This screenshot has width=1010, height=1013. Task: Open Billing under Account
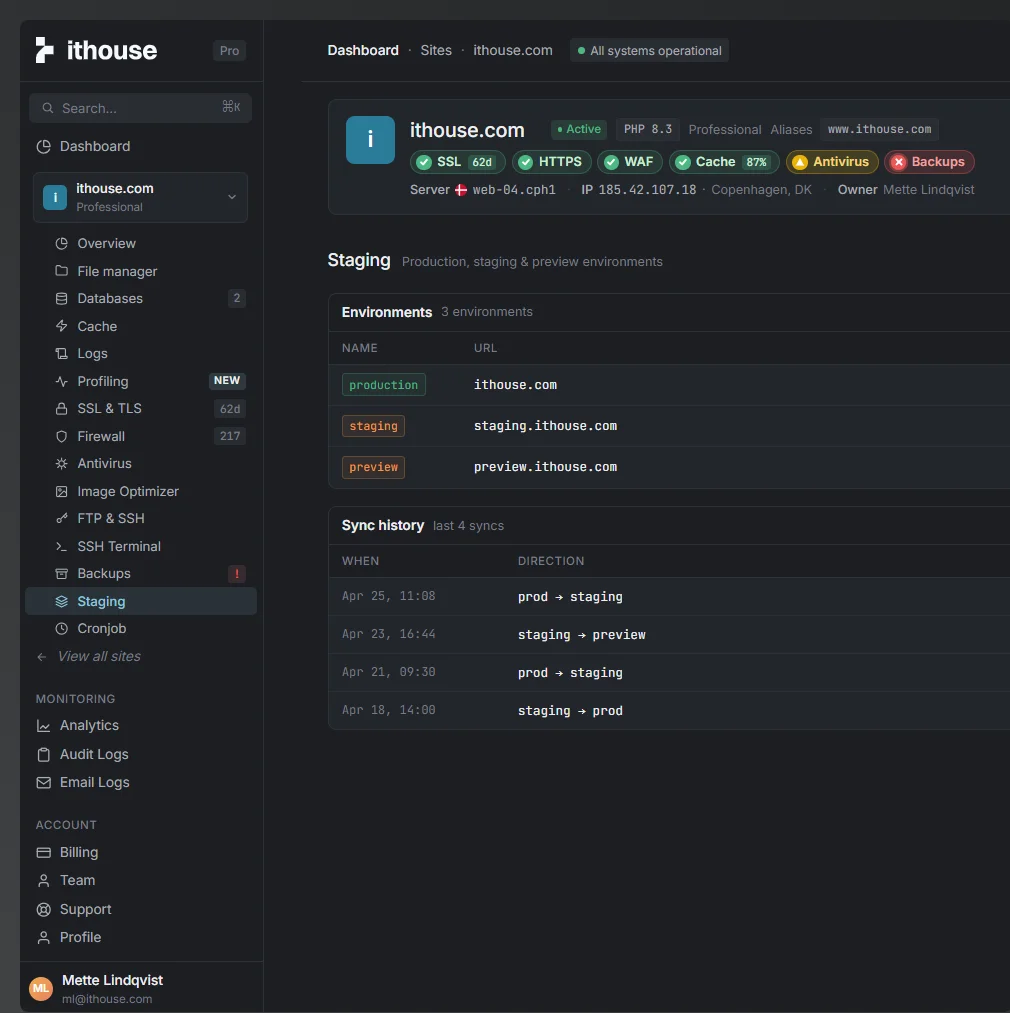click(140, 853)
